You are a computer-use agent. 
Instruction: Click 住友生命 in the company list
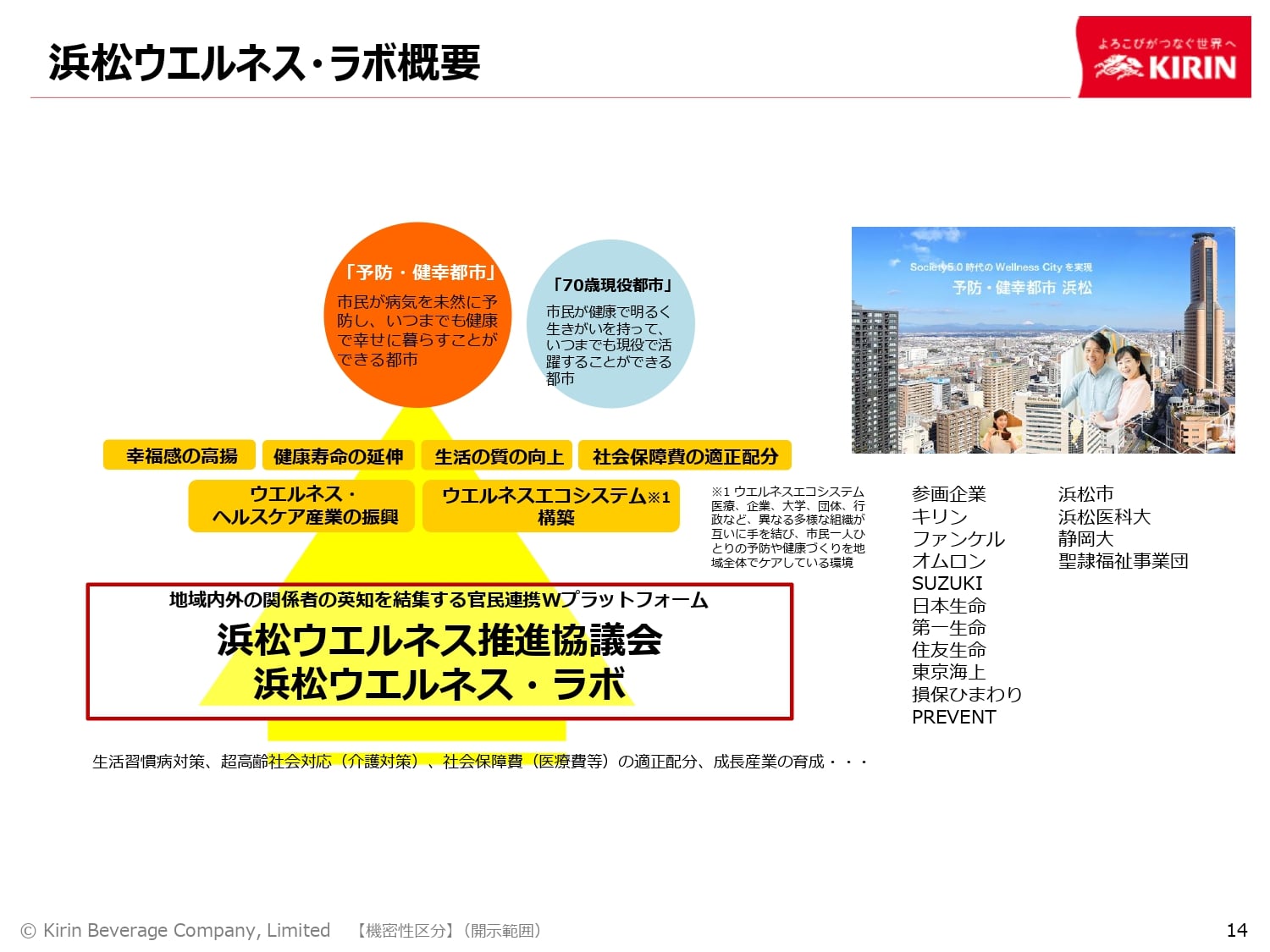(949, 649)
